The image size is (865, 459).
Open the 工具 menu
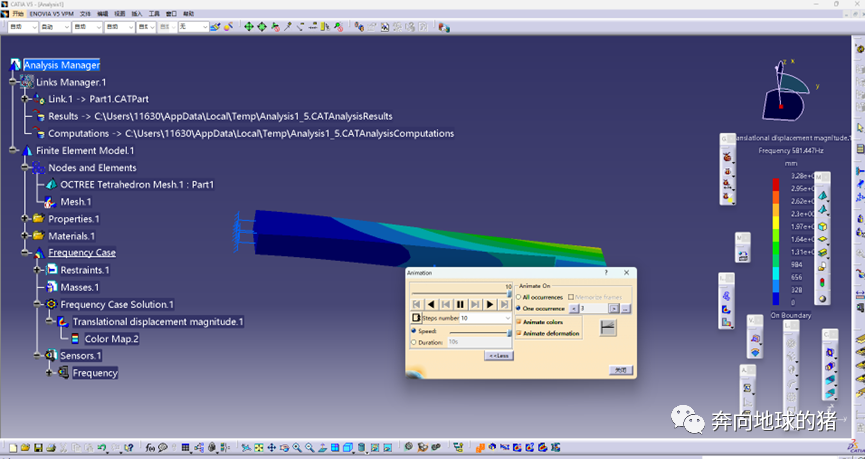point(154,13)
